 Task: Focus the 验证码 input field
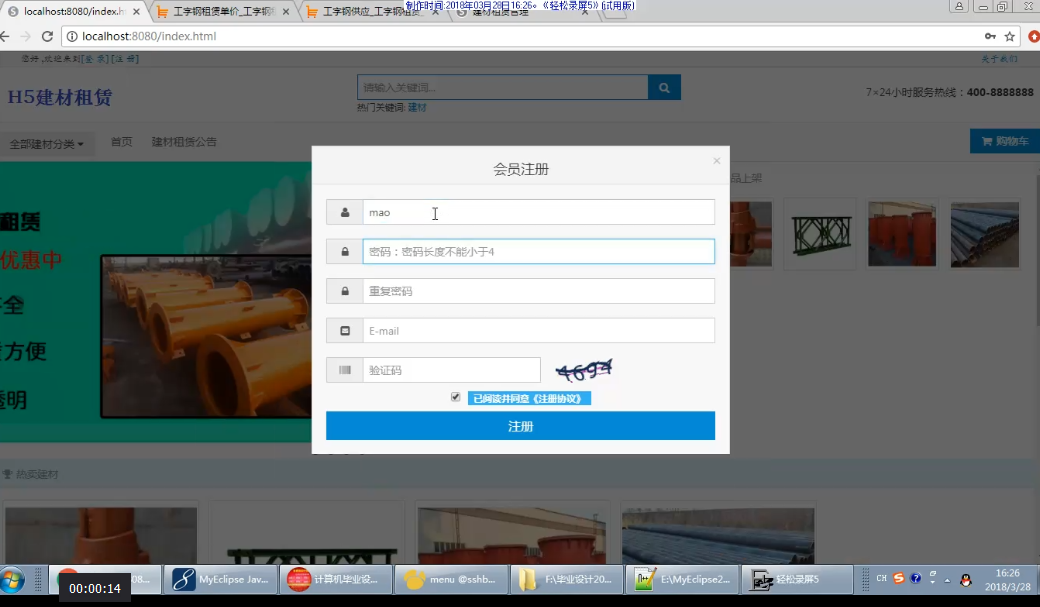coord(452,370)
